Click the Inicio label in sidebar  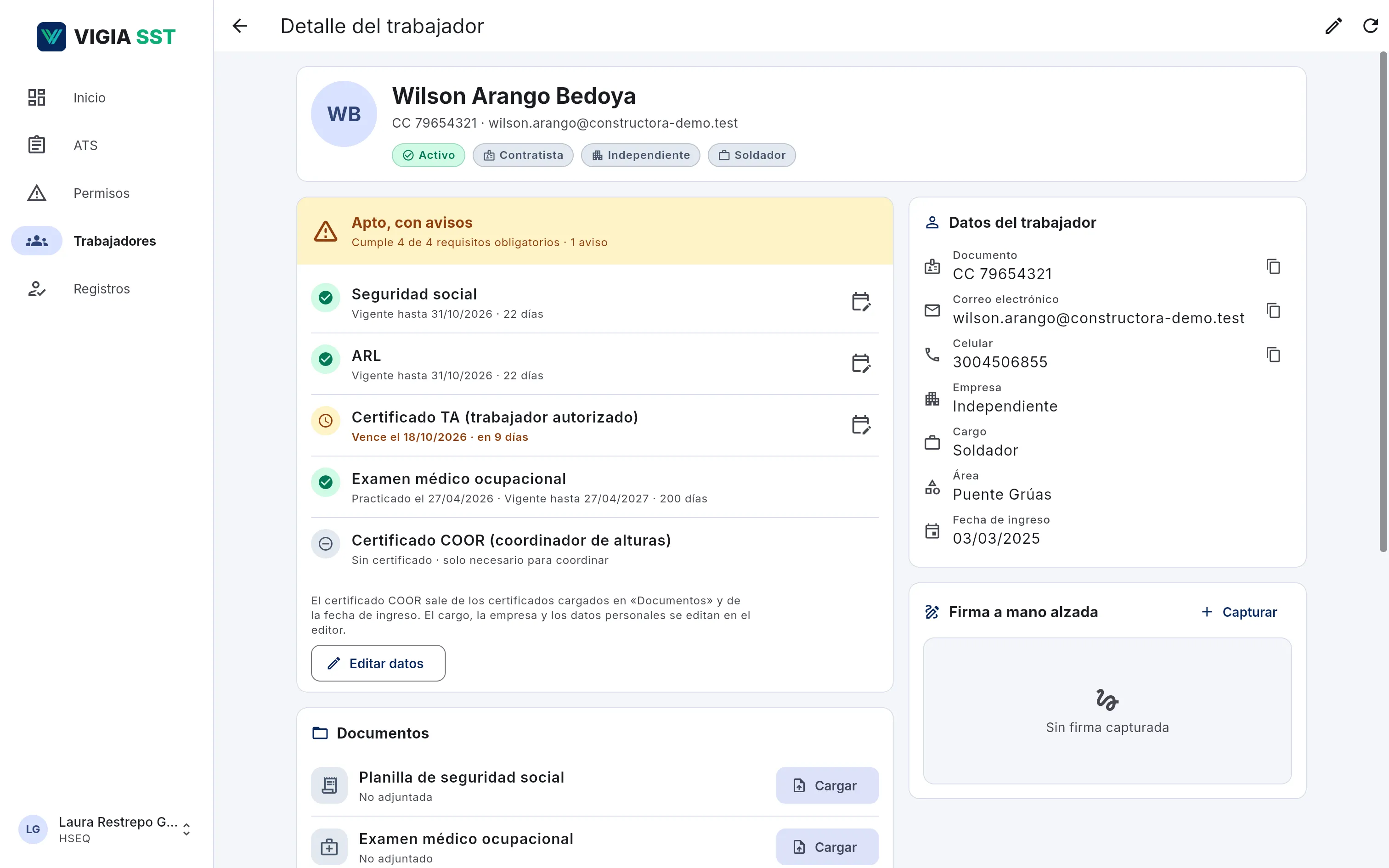(x=90, y=97)
